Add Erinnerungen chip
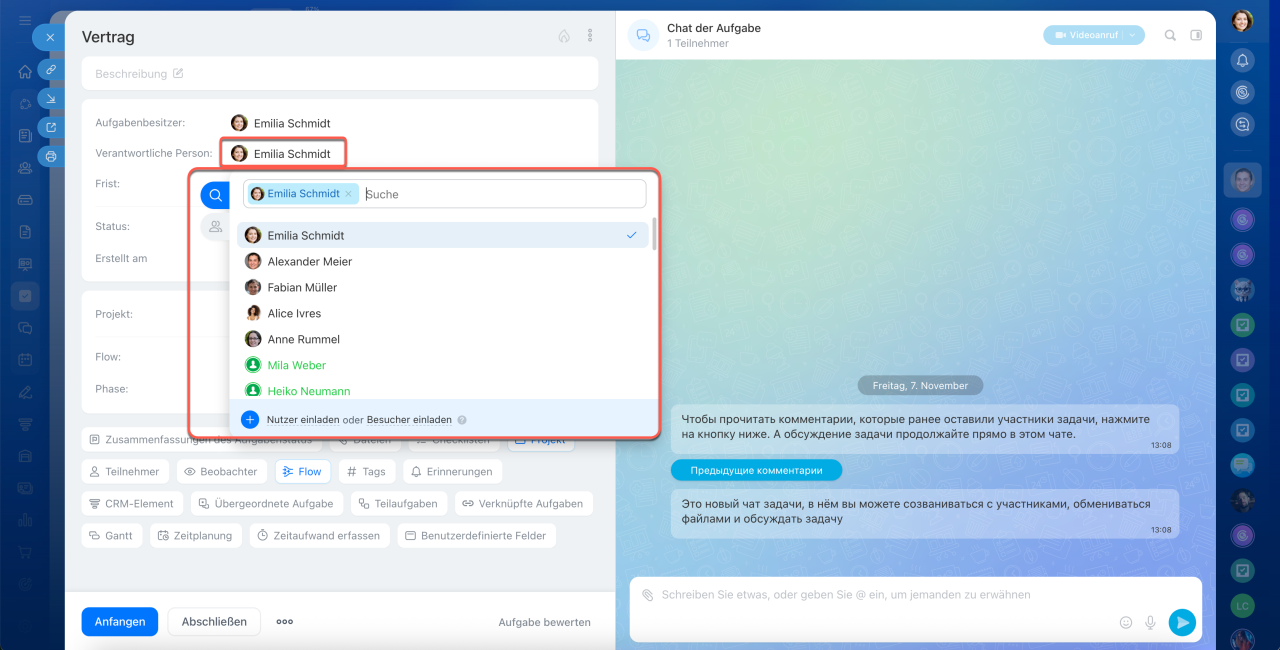Screen dimensions: 1280x650 click(451, 471)
